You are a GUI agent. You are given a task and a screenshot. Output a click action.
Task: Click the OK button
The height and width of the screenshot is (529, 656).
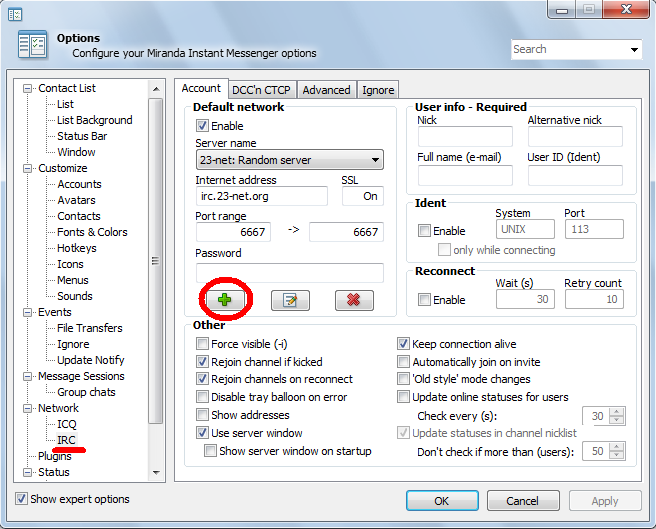point(442,501)
